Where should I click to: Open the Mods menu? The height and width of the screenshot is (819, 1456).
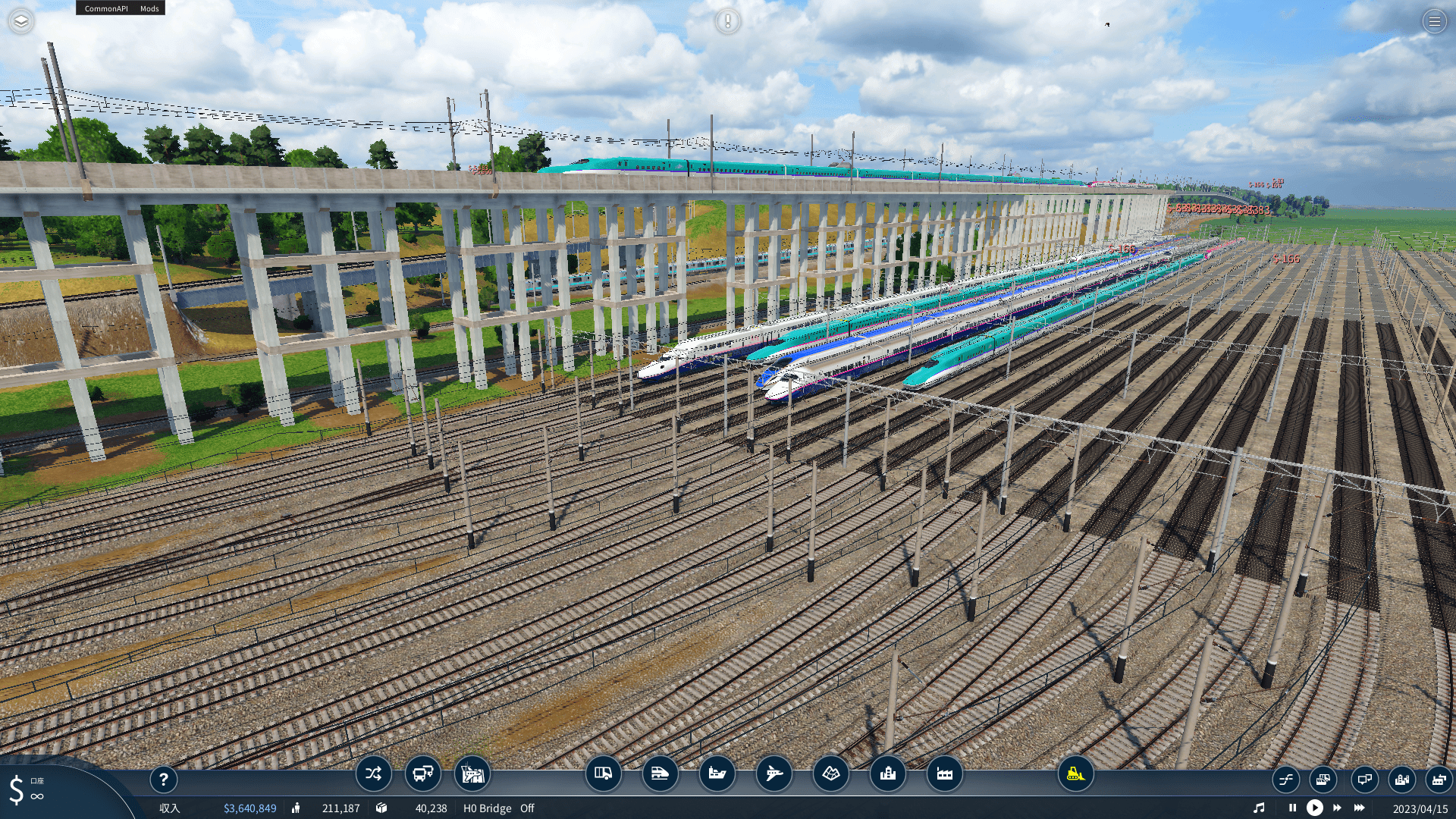(149, 8)
